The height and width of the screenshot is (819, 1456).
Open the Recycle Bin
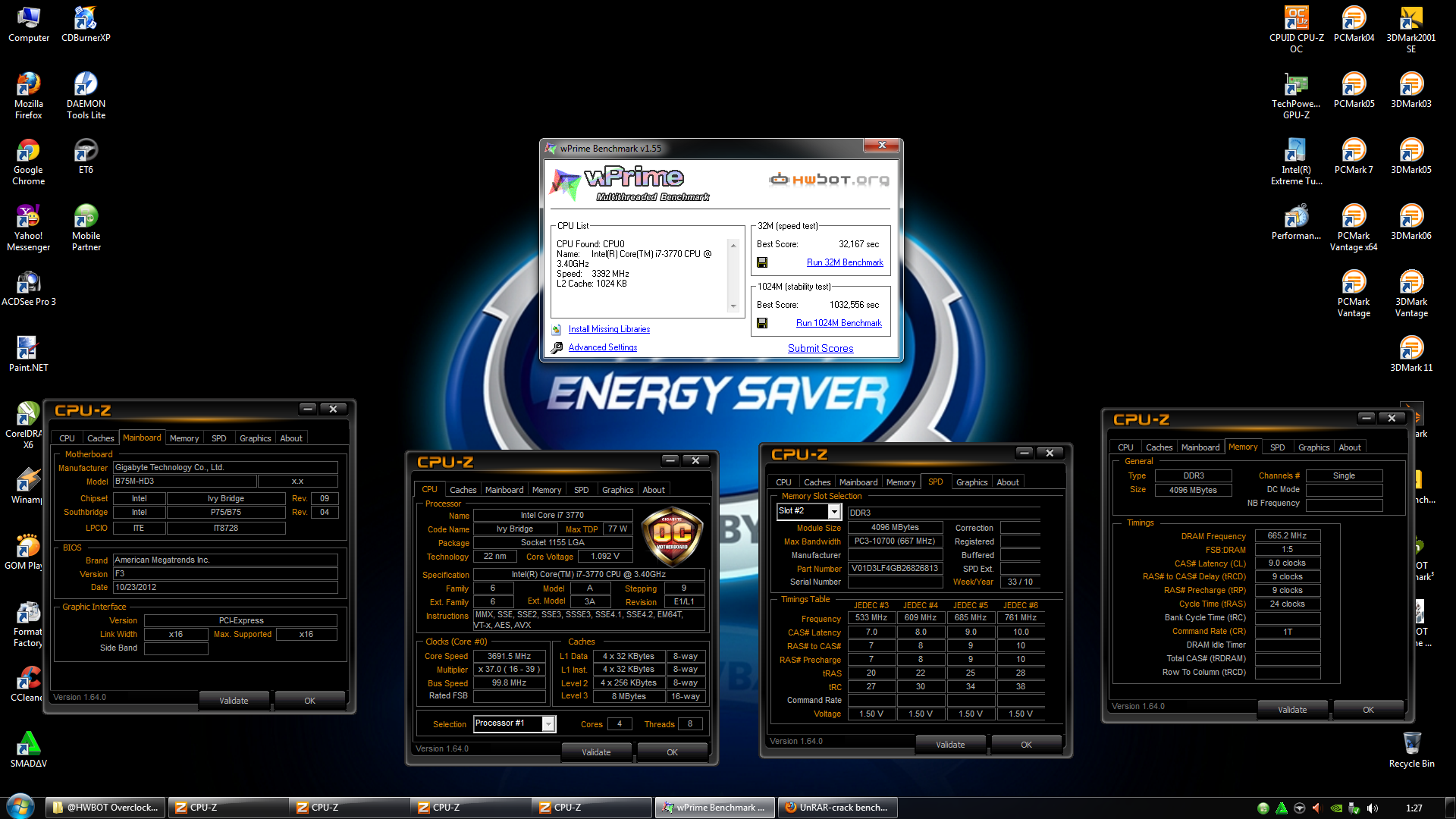(x=1411, y=750)
